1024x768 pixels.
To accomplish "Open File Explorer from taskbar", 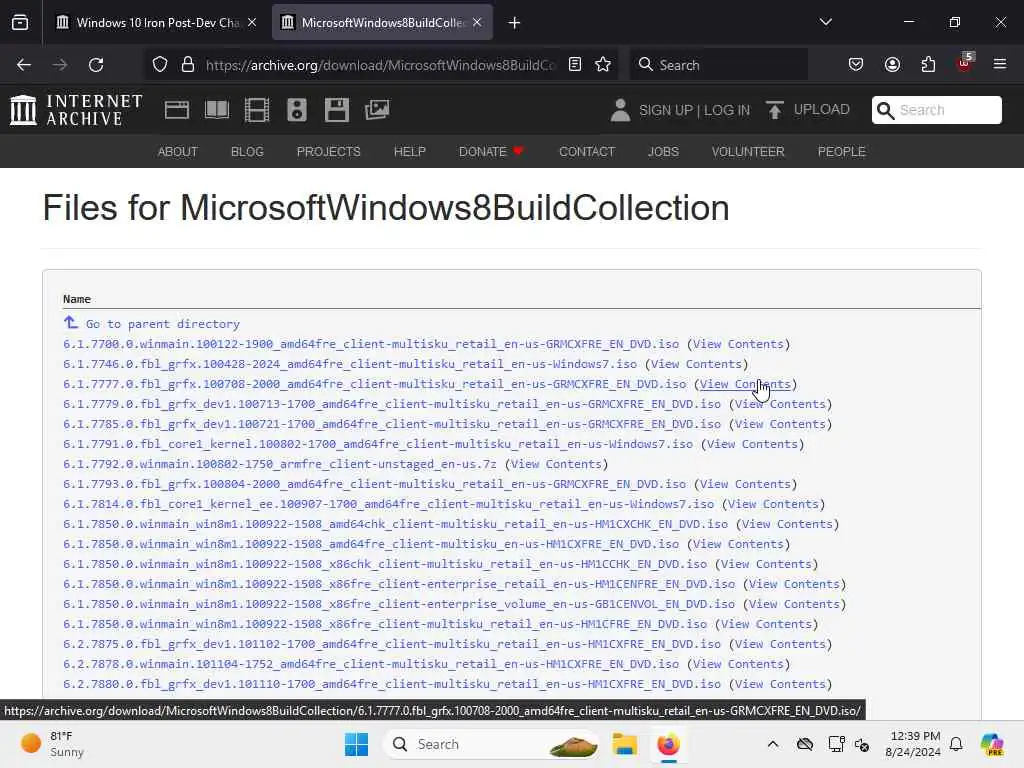I will click(x=624, y=744).
